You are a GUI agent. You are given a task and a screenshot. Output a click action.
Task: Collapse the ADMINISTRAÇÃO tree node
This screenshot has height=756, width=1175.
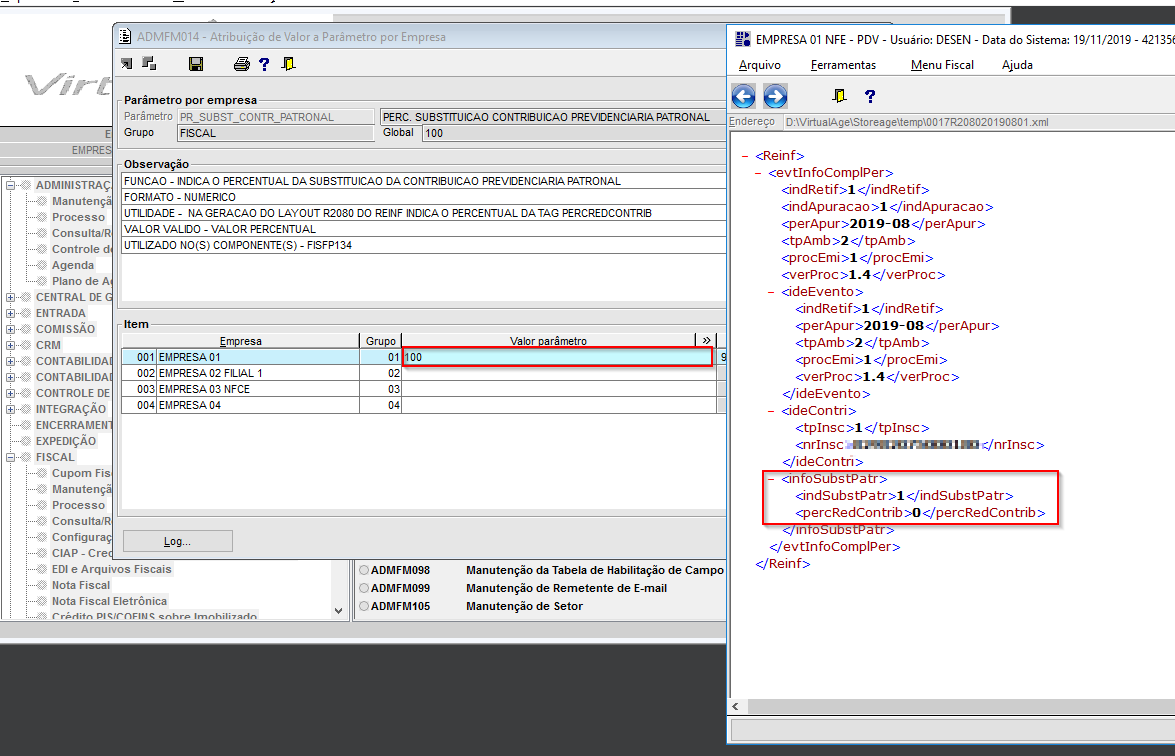click(10, 185)
